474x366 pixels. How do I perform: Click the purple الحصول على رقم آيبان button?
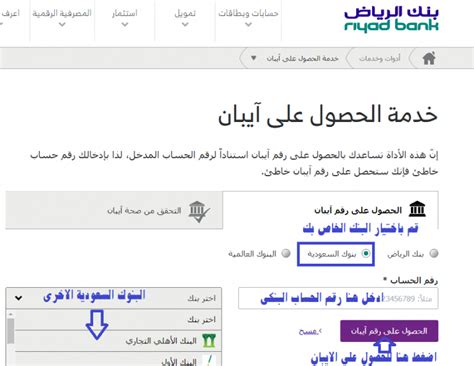click(x=389, y=331)
